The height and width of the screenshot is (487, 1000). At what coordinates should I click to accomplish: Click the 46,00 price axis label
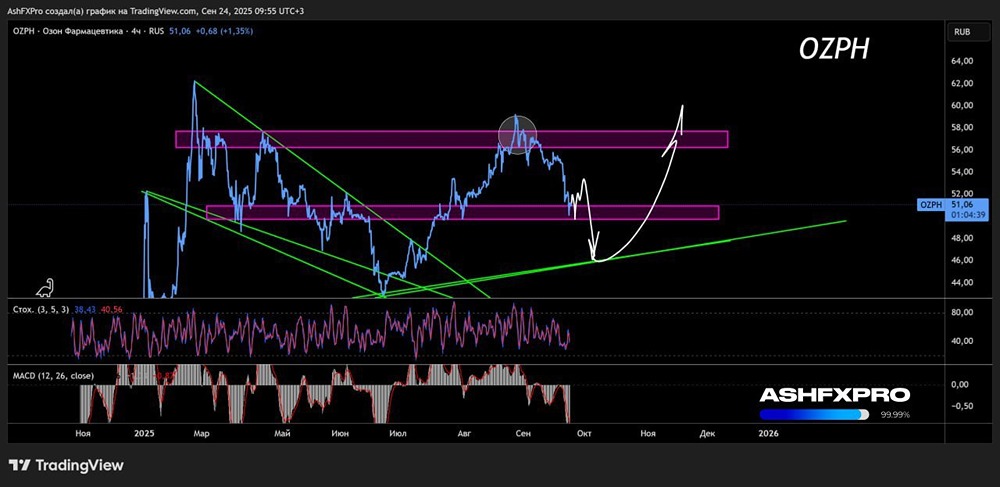point(961,260)
